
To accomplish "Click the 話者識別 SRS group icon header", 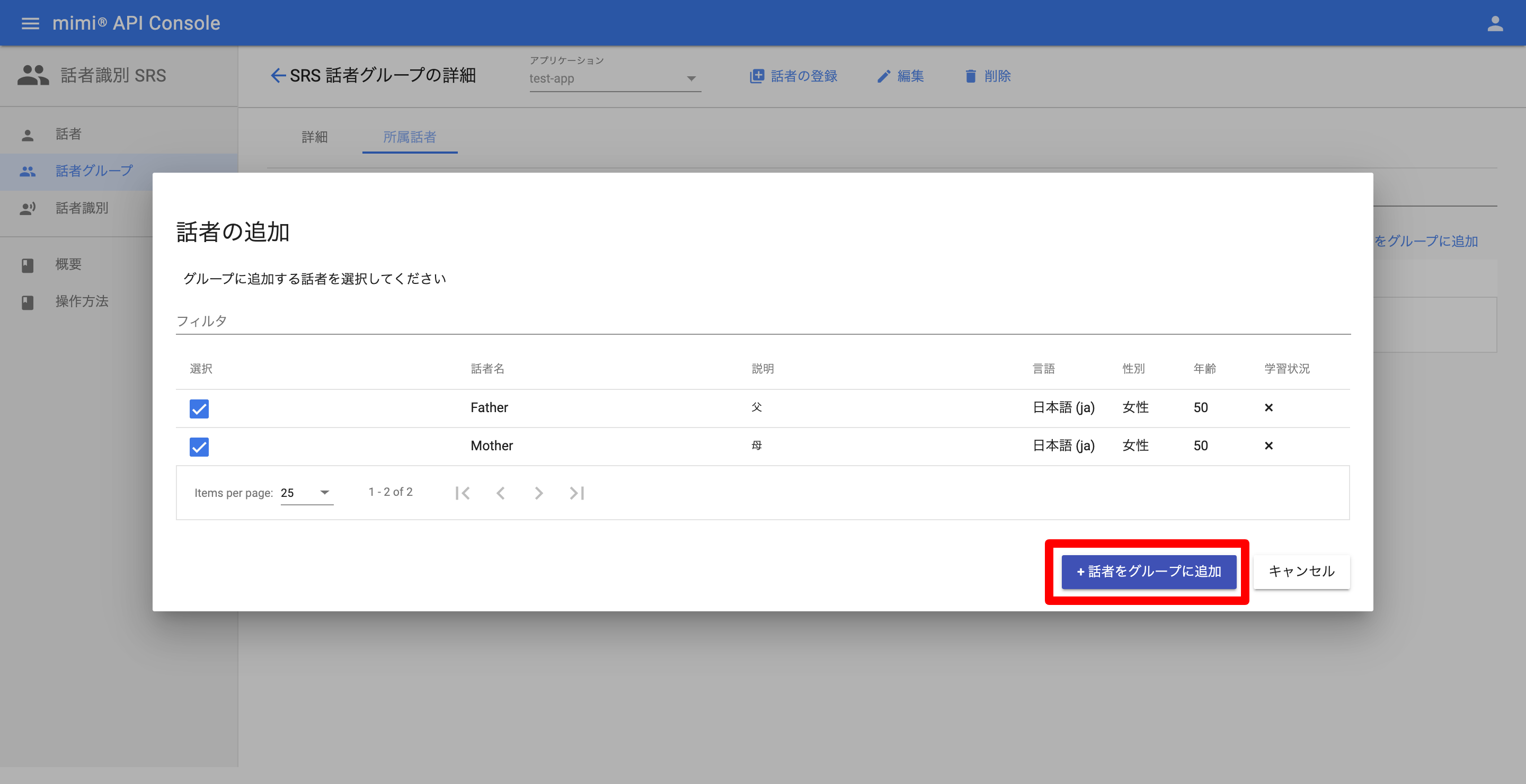I will (x=32, y=75).
